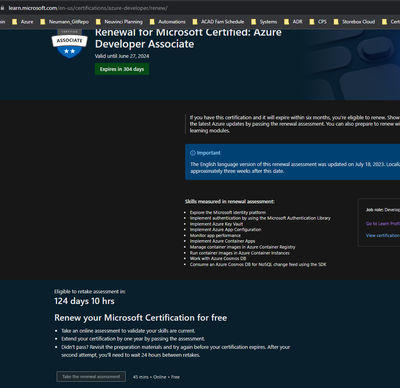Image resolution: width=400 pixels, height=388 pixels.
Task: Click the "Didn't pass?" bullet text
Action: 176,351
